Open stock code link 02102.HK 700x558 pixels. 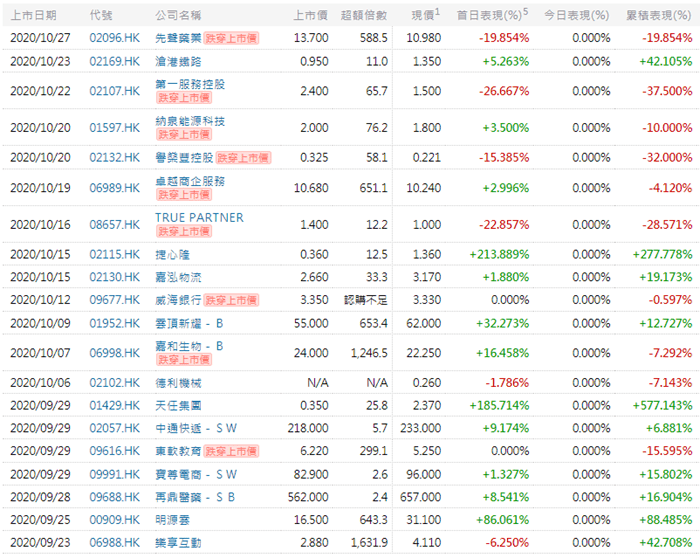tap(114, 383)
